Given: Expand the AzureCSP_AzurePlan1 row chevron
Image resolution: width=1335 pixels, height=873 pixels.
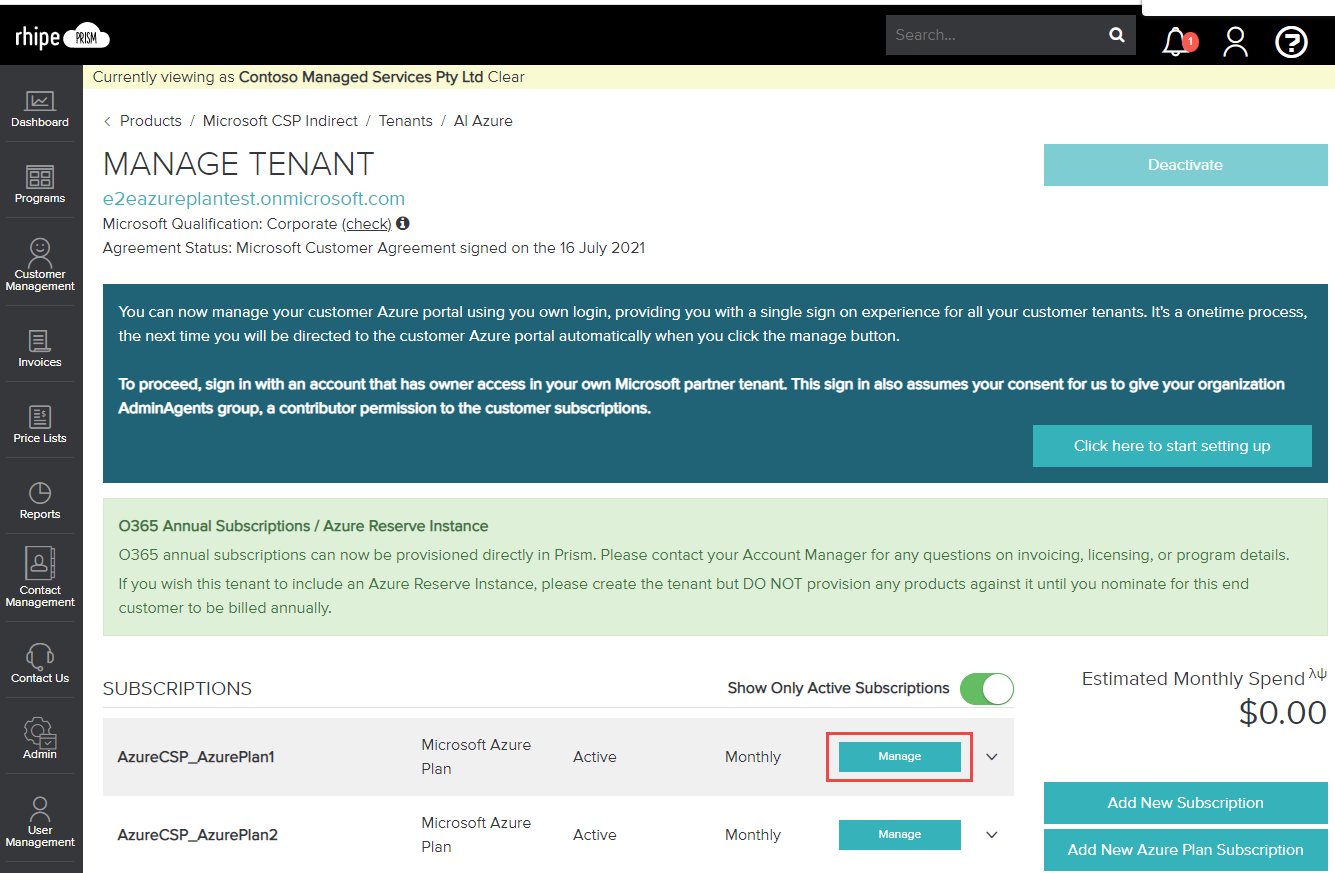Looking at the screenshot, I should 992,757.
